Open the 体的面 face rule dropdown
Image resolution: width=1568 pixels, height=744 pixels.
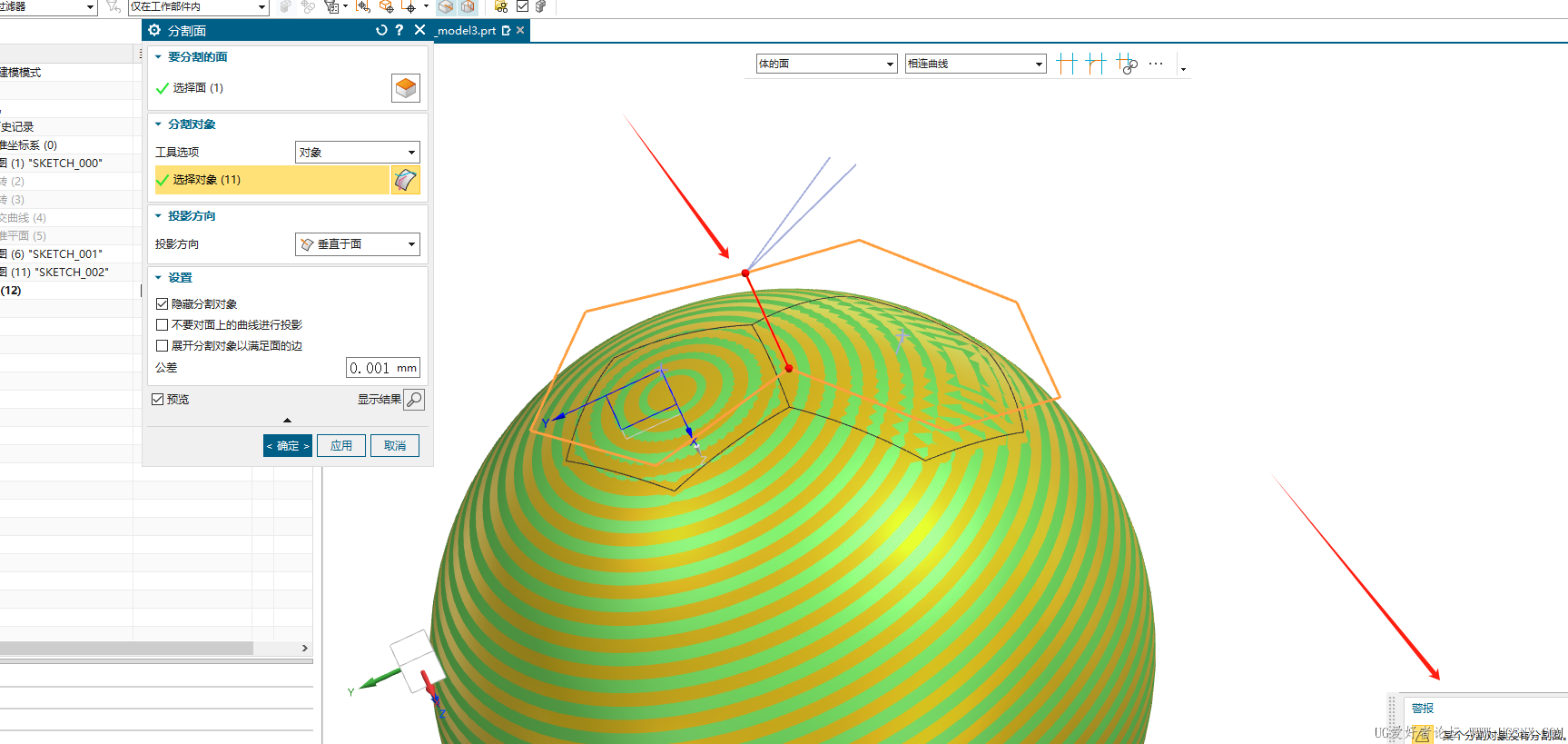pos(826,64)
